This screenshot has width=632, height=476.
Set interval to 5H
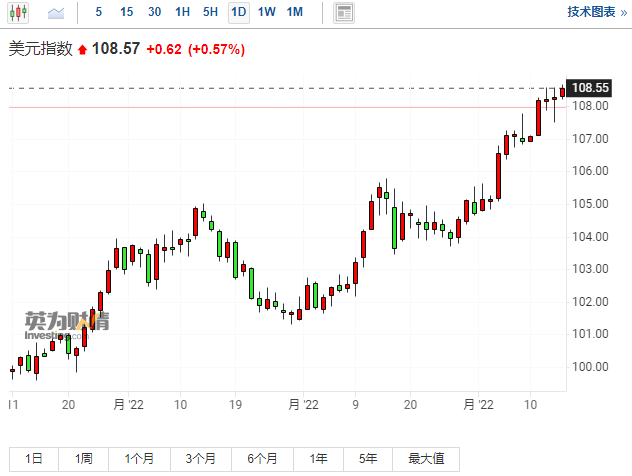pos(210,12)
